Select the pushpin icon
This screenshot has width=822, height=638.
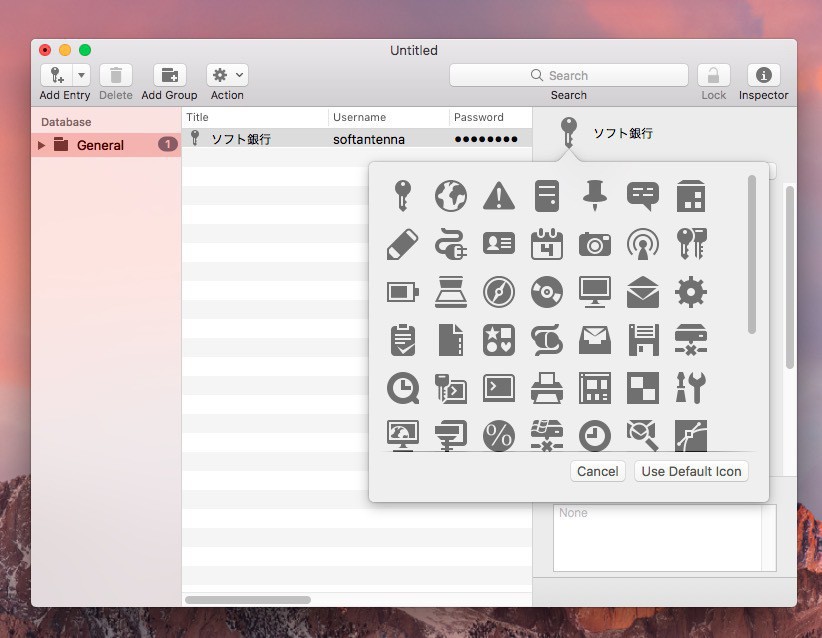(x=595, y=196)
